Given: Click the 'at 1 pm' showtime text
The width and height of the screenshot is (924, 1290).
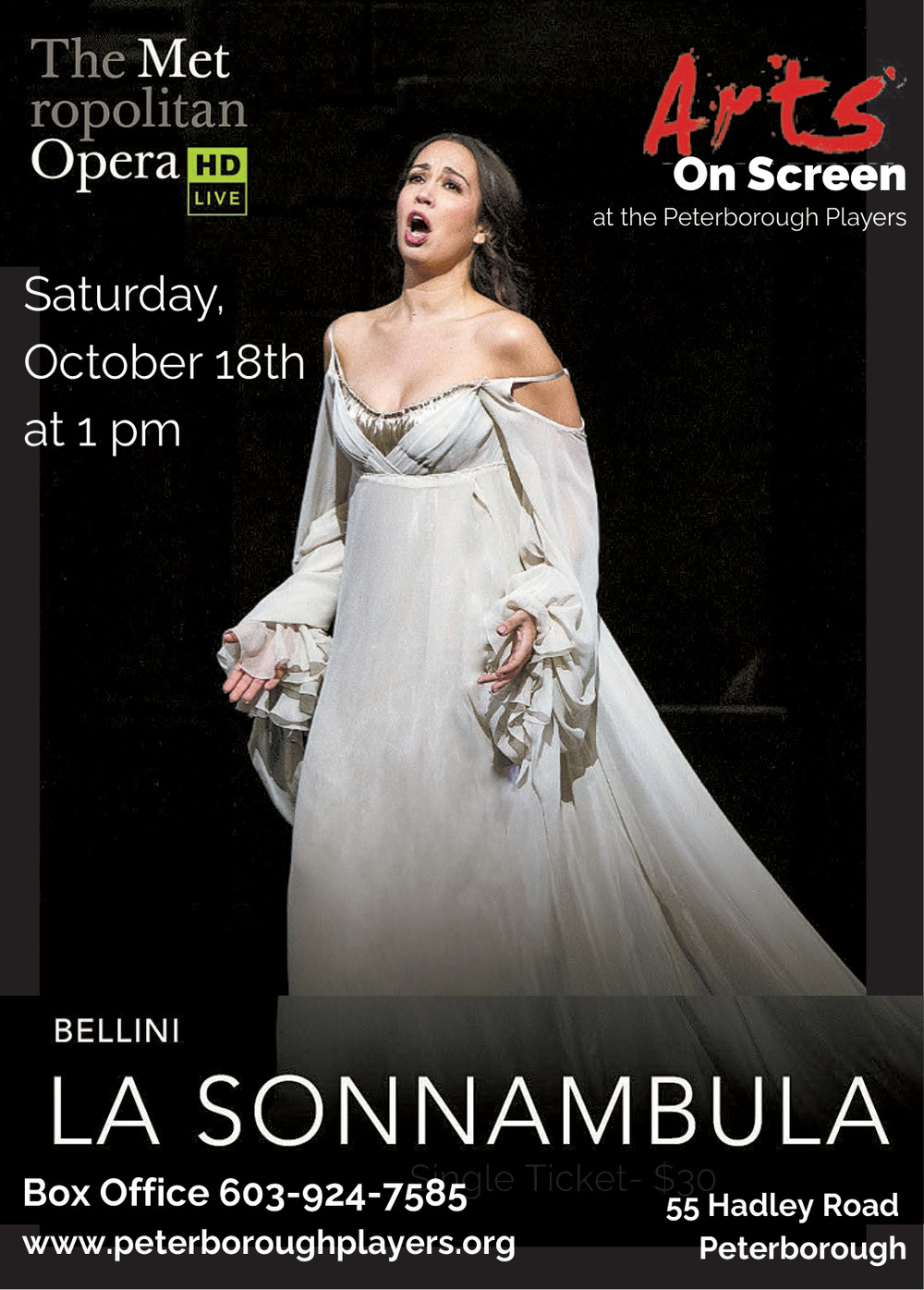Looking at the screenshot, I should (x=102, y=431).
